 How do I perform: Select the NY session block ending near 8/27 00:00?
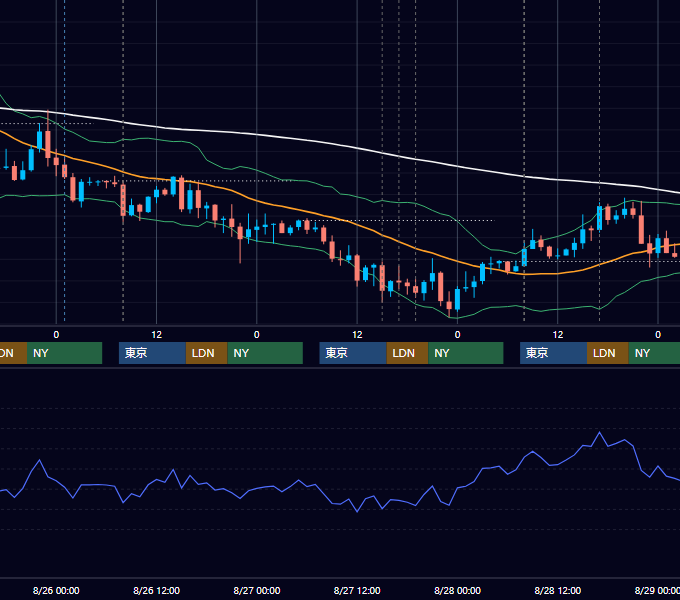pyautogui.click(x=265, y=353)
